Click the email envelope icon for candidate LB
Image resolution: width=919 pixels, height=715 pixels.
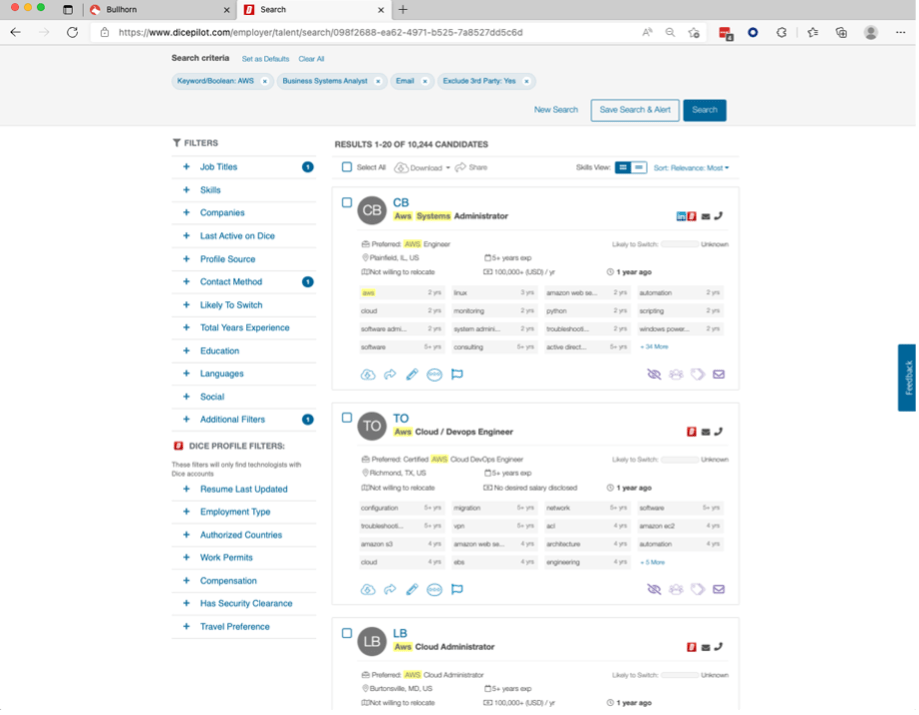click(x=706, y=647)
